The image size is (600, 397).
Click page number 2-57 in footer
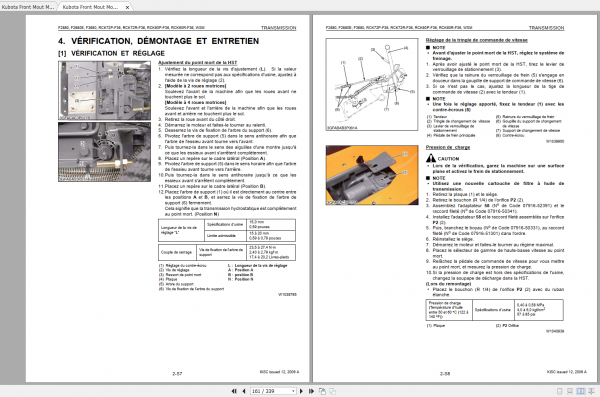(177, 373)
